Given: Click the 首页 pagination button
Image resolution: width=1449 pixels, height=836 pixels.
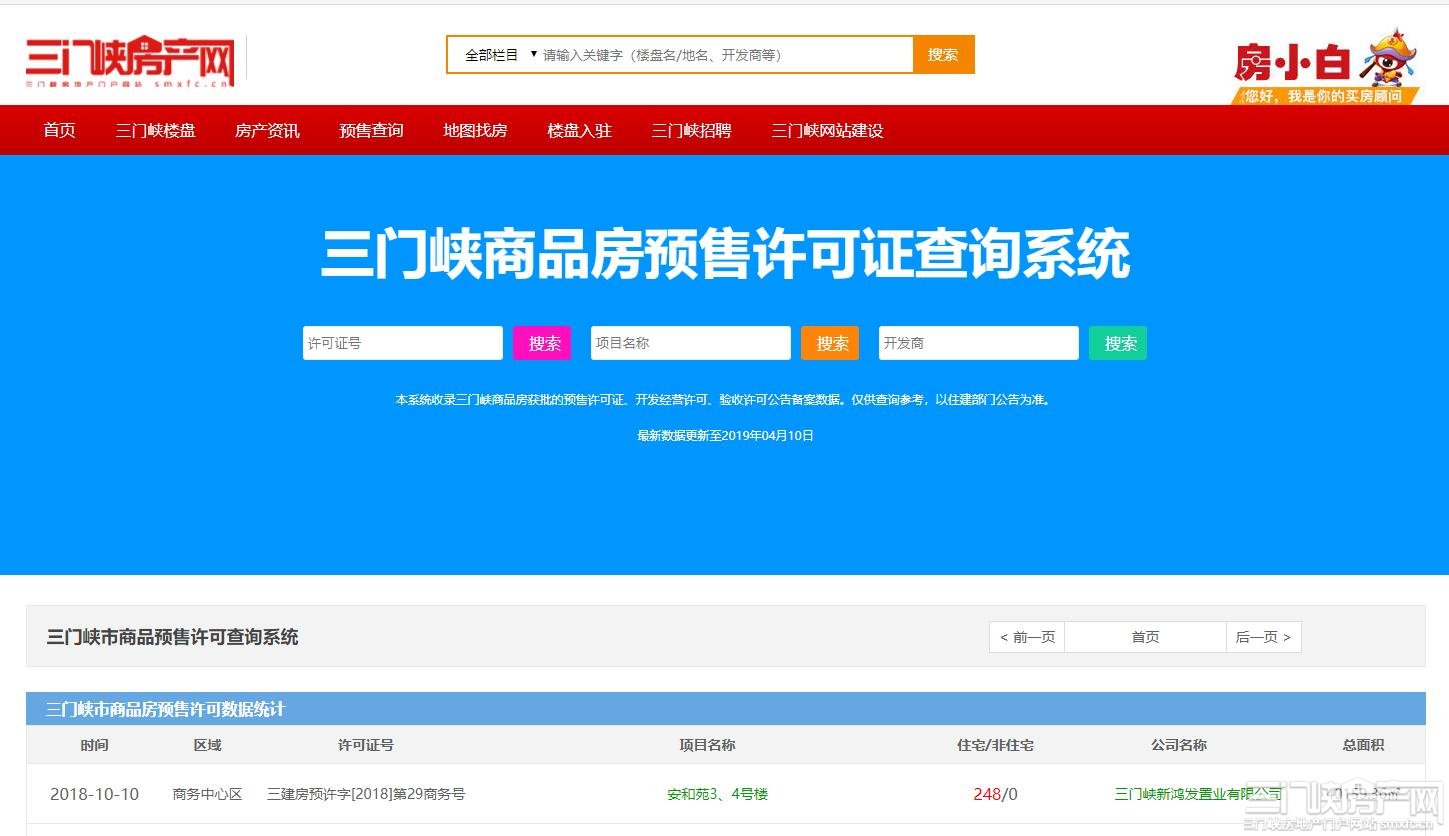Looking at the screenshot, I should [1145, 637].
